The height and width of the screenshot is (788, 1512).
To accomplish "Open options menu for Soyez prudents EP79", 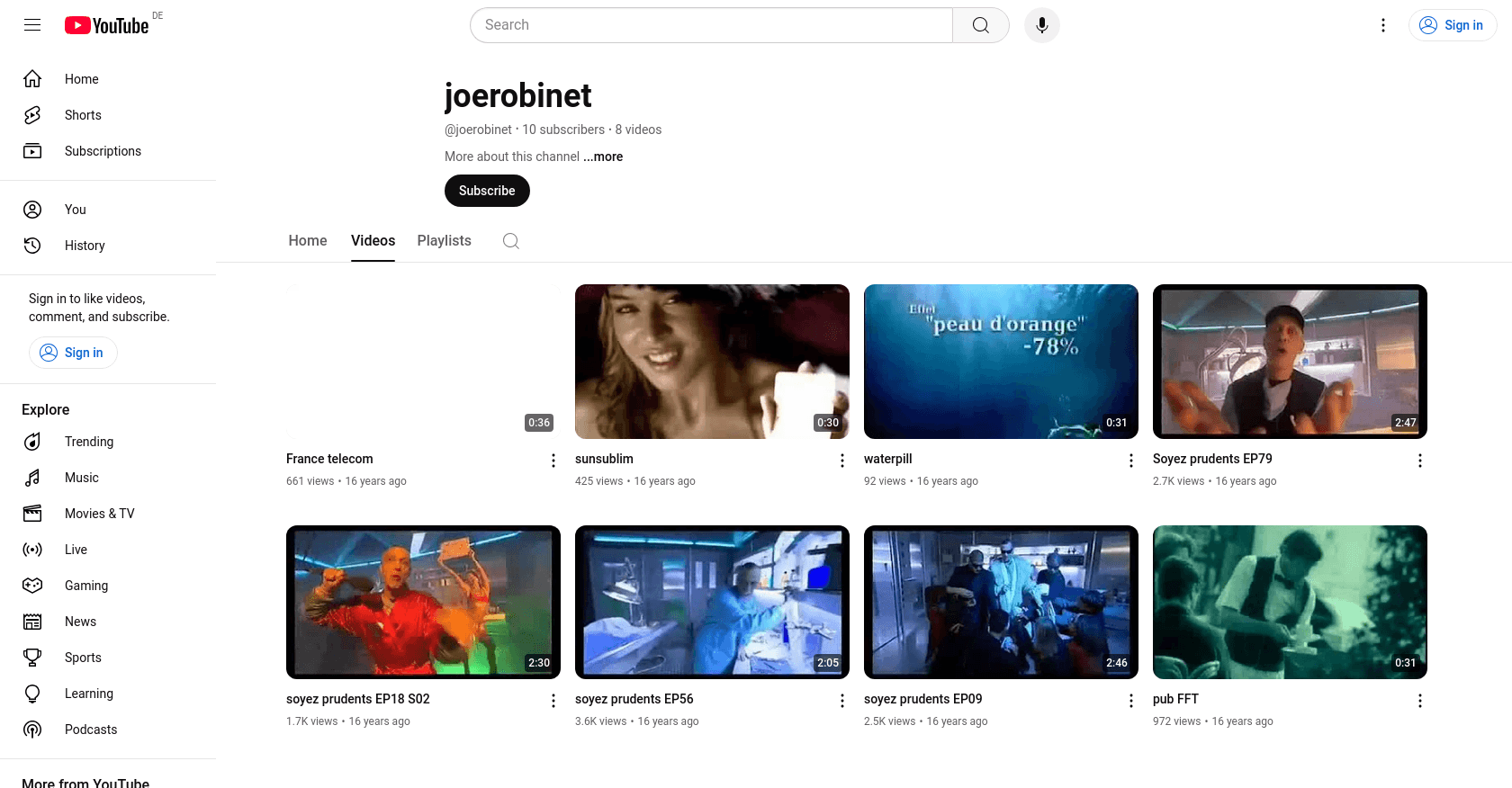I will coord(1419,461).
